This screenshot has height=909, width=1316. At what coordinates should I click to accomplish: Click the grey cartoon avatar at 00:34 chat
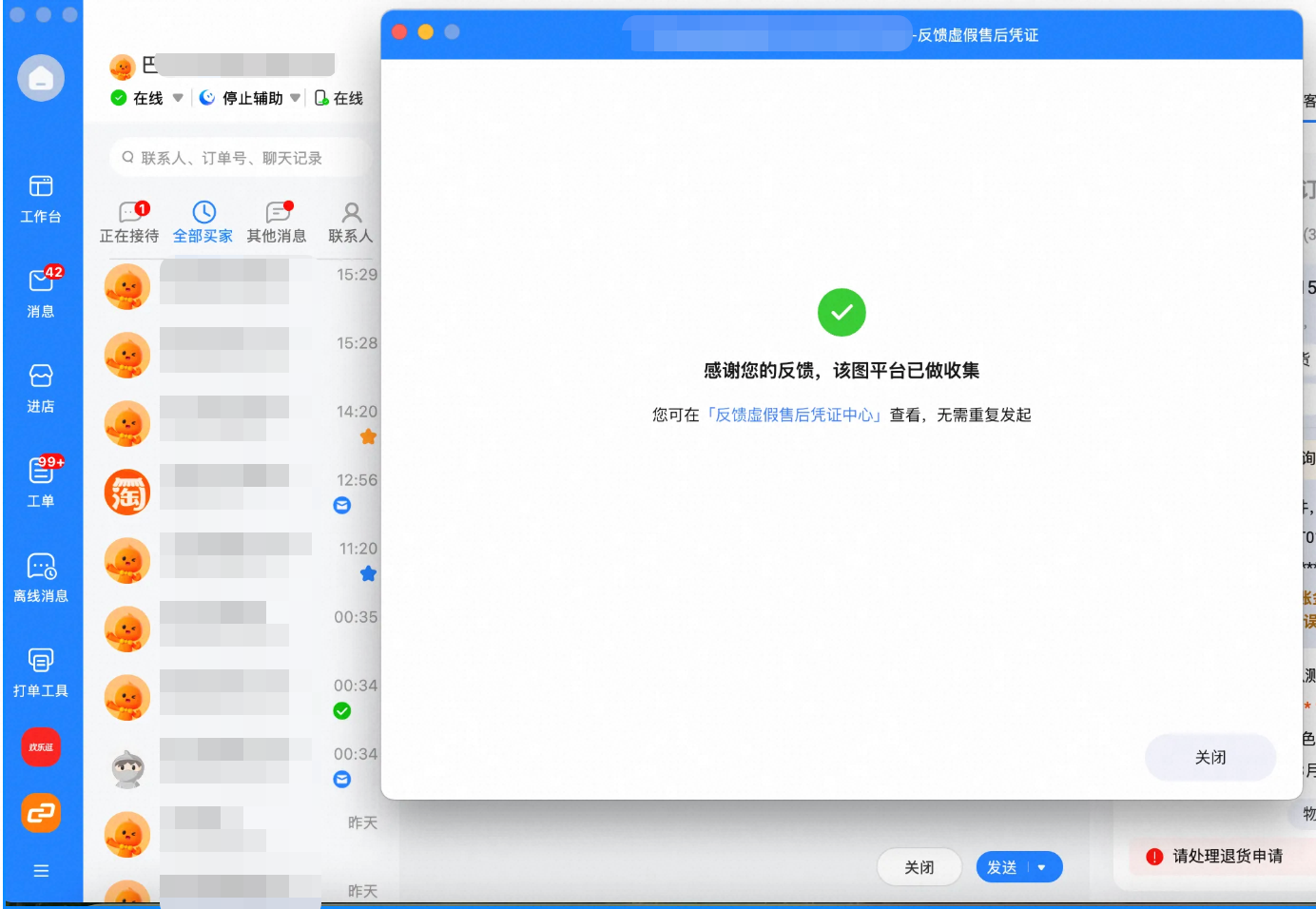(127, 766)
